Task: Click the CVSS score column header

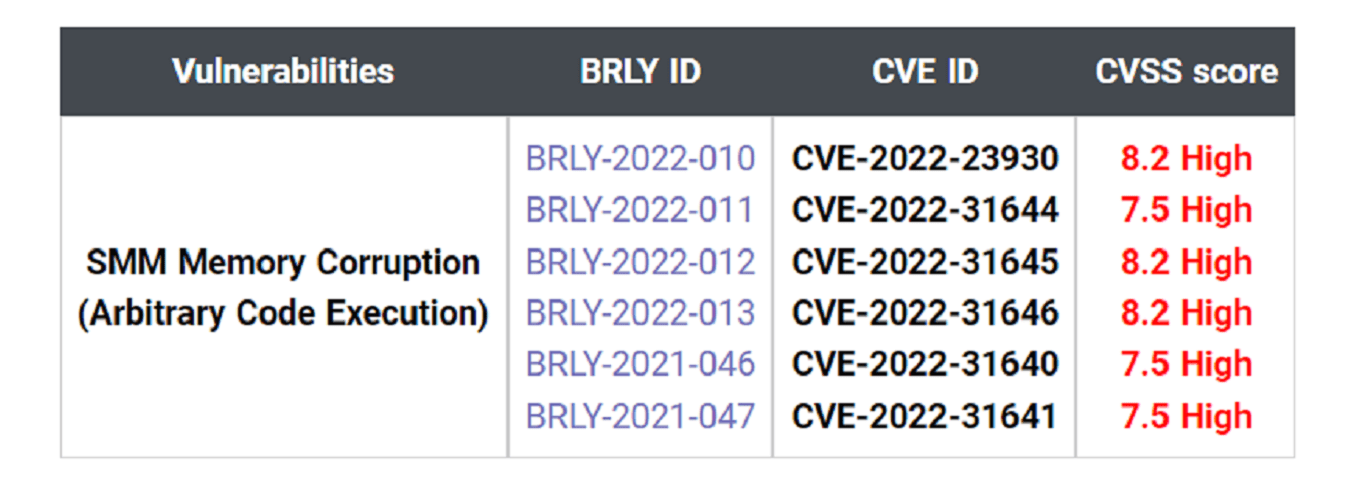Action: [x=1186, y=72]
